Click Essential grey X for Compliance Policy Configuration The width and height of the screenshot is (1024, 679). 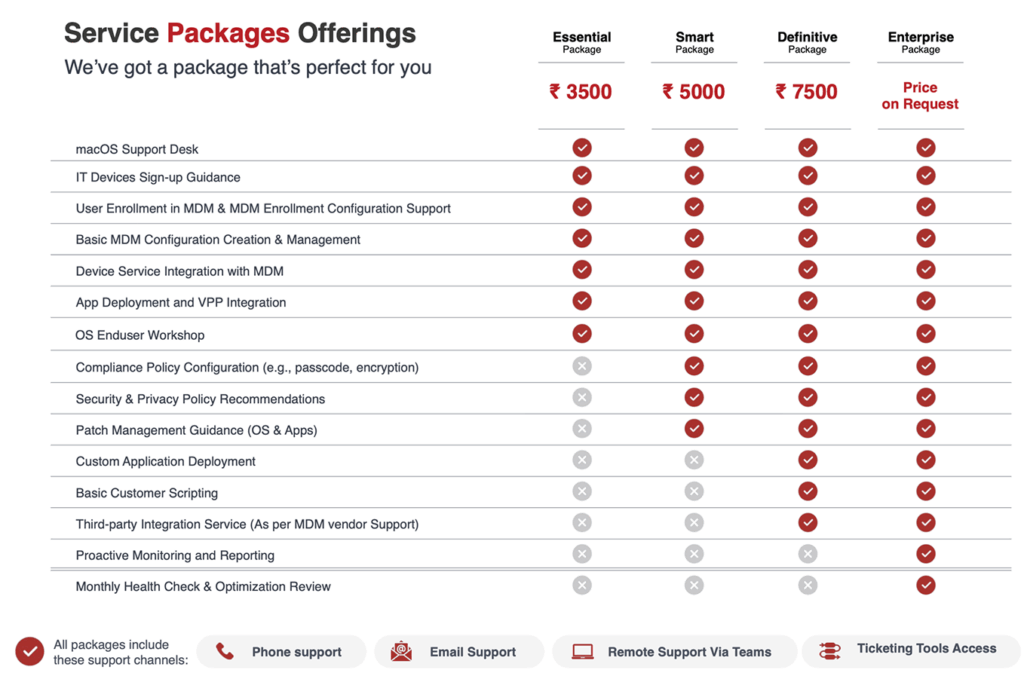[582, 366]
